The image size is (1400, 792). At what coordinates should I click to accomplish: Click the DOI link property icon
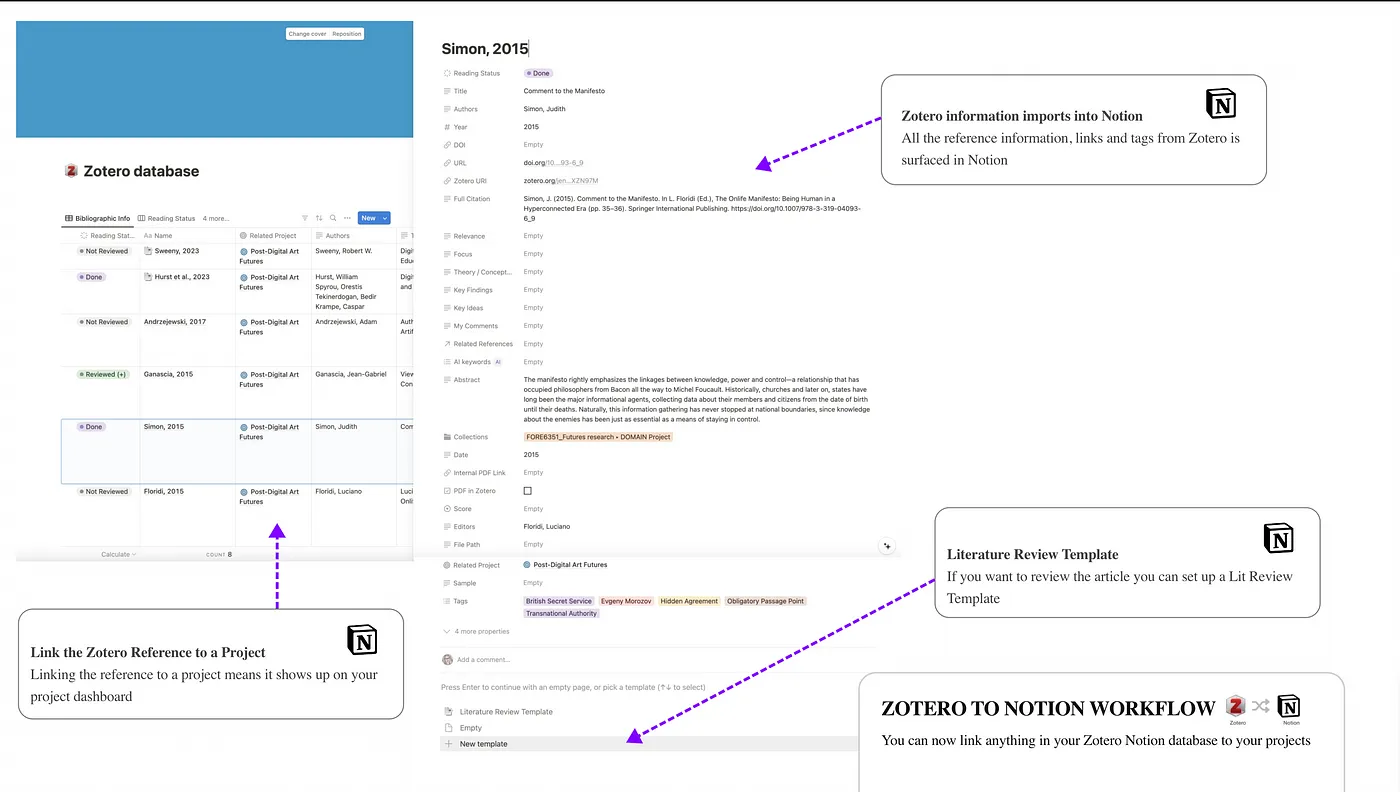click(447, 145)
